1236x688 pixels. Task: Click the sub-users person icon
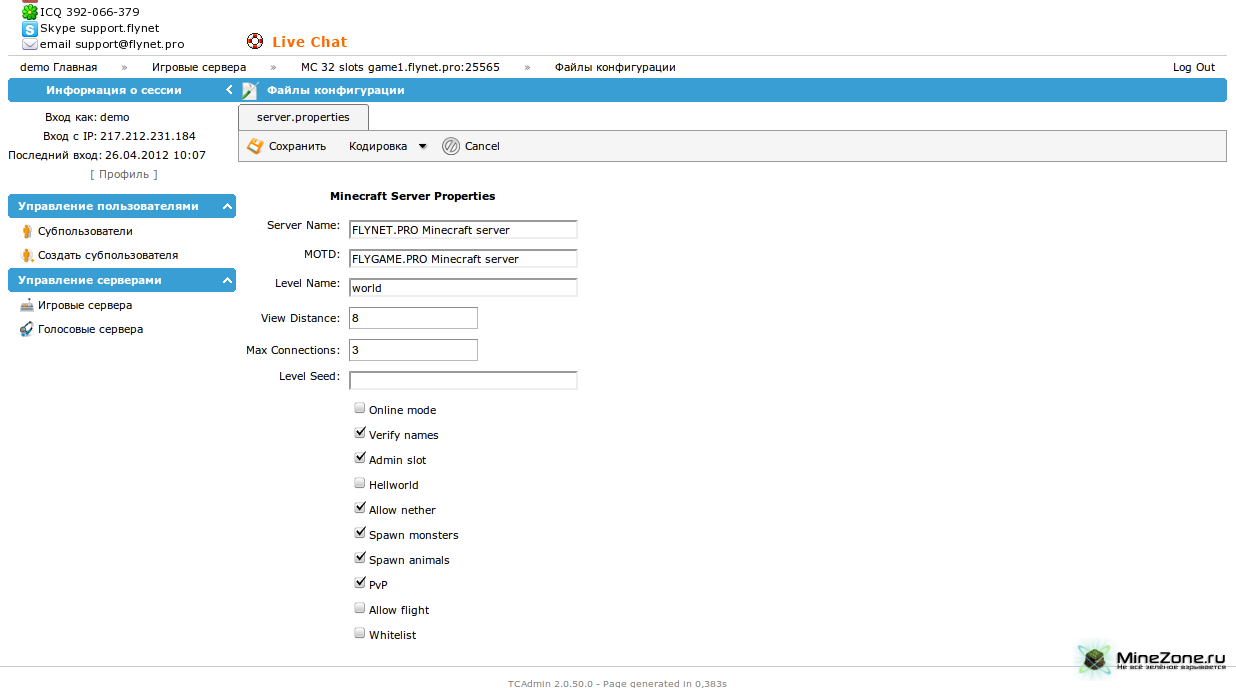(x=27, y=231)
